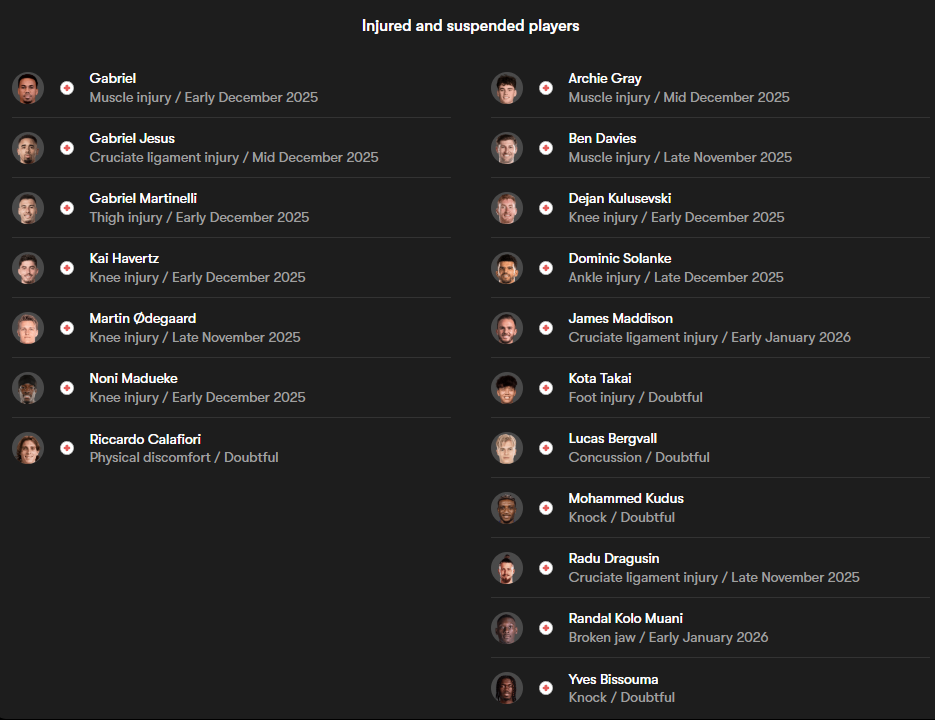Open James Maddison's cruciate ligament injury details

point(710,337)
